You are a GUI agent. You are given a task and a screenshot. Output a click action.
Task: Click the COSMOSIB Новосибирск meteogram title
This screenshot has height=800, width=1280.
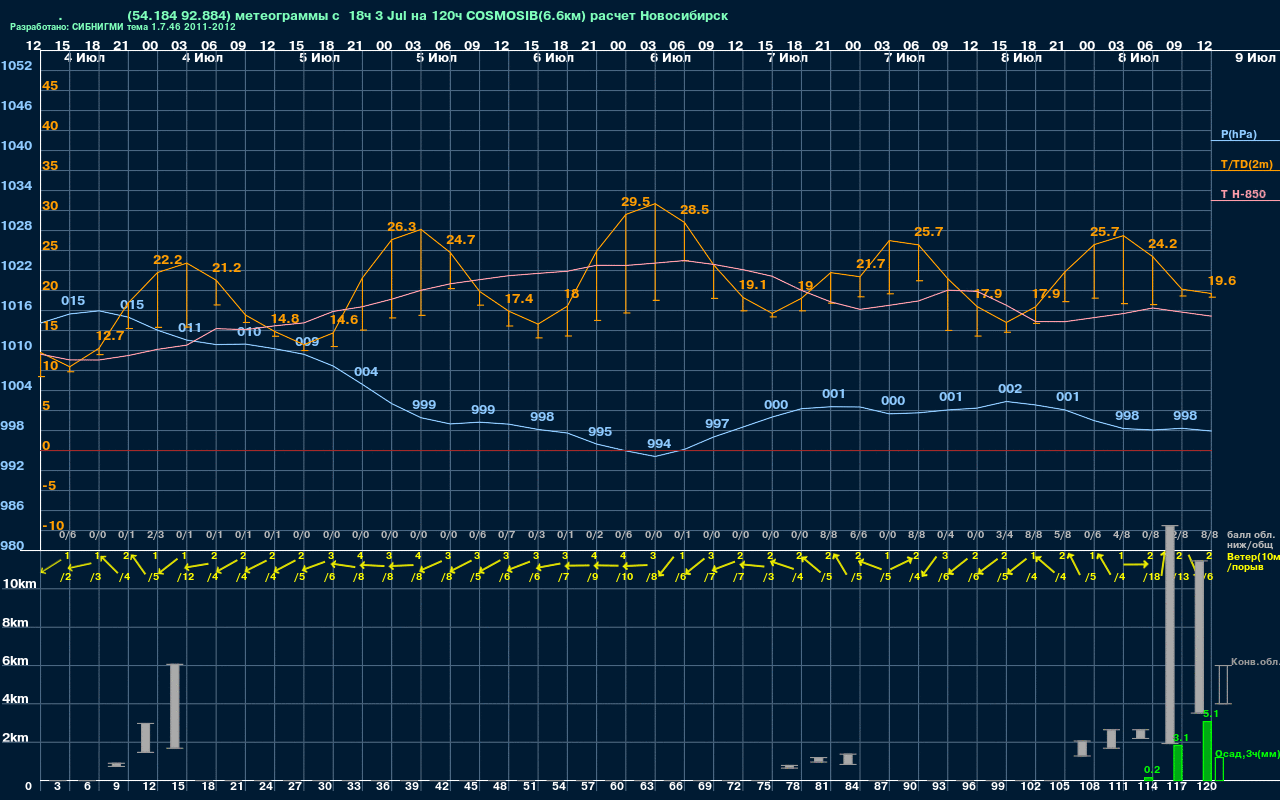[x=427, y=16]
